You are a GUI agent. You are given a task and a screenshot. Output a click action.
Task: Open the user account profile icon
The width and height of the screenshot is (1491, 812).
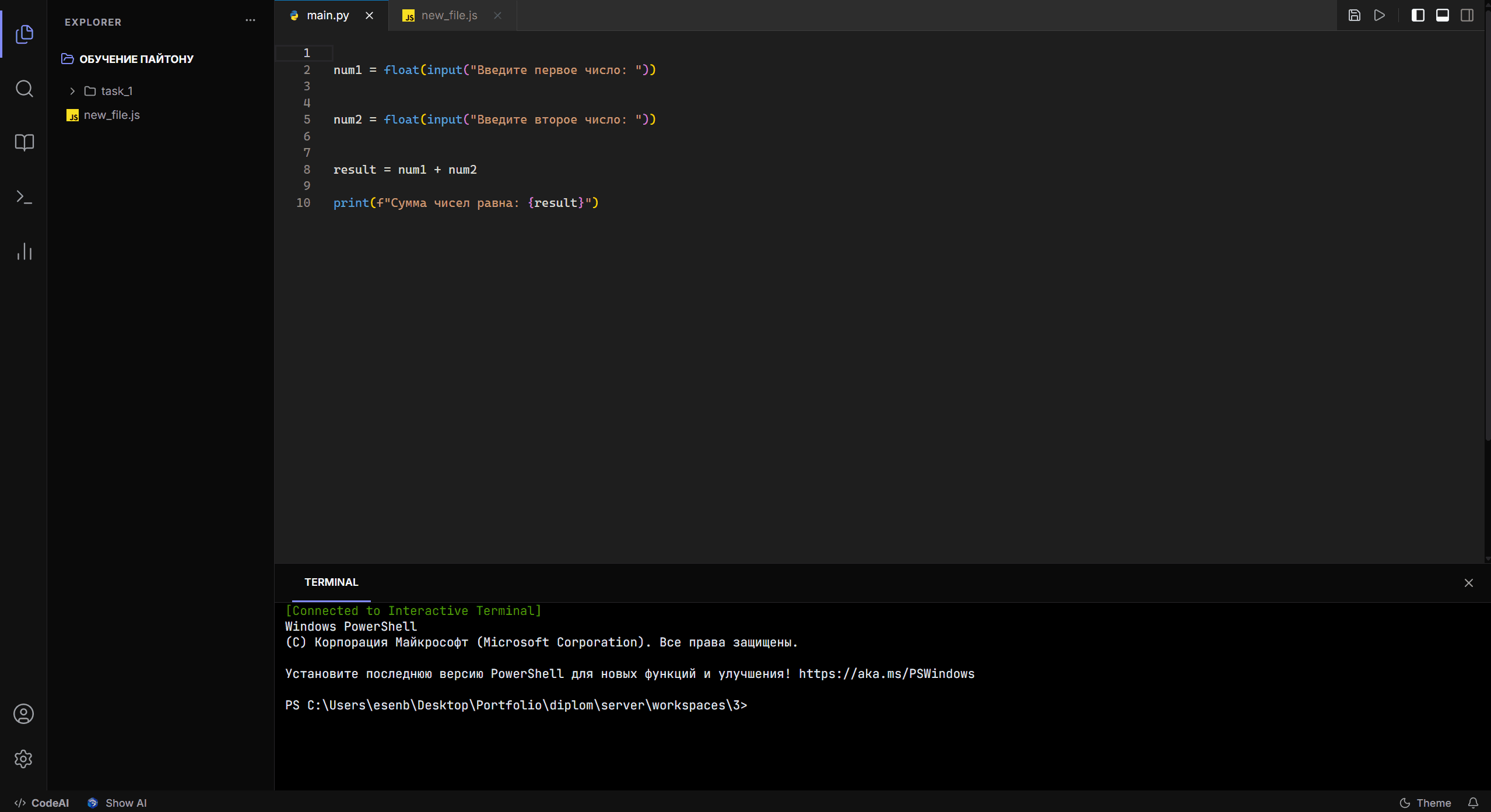(23, 713)
